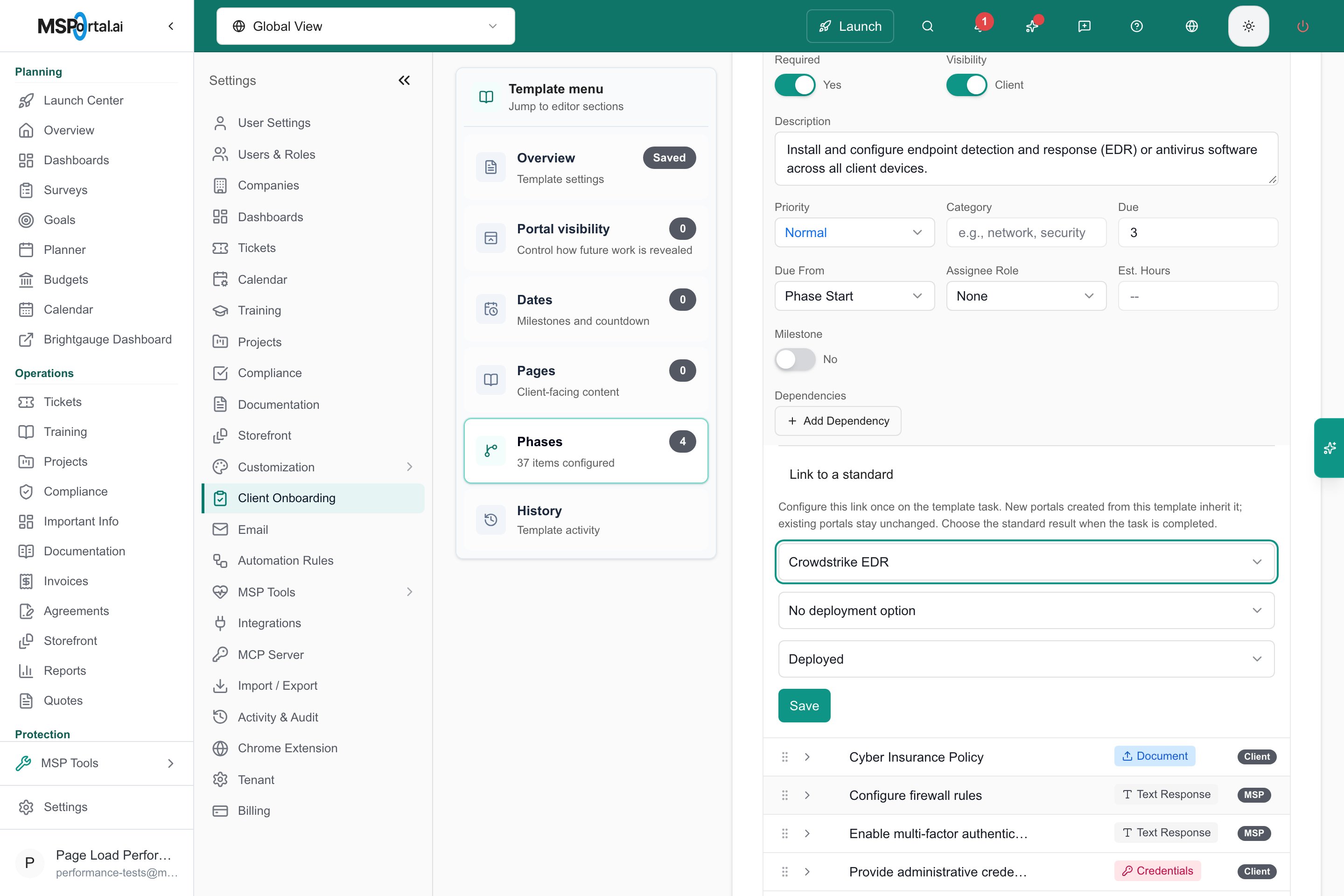Go to Pages section

(x=586, y=380)
